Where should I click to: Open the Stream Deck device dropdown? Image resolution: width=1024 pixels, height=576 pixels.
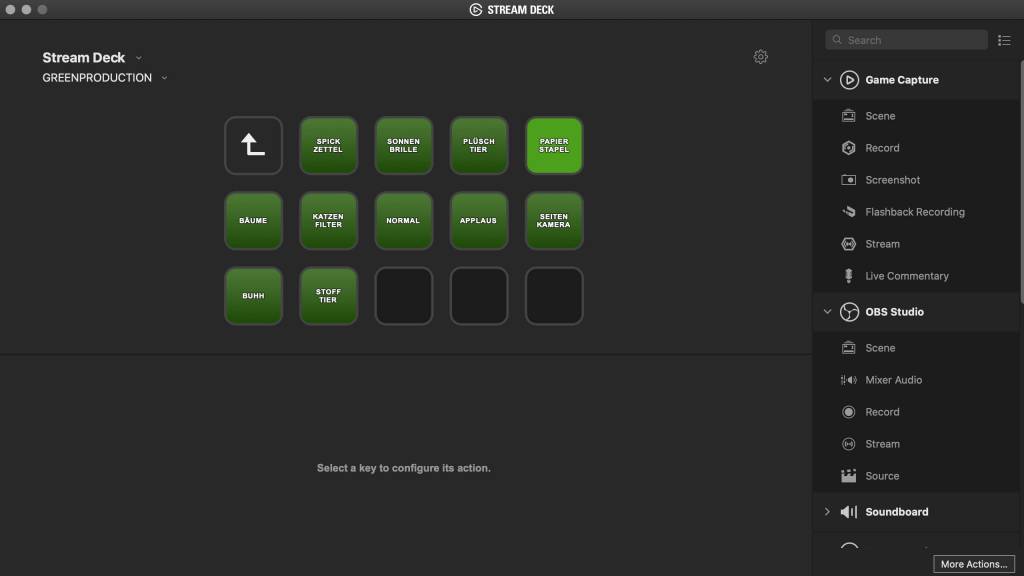tap(139, 58)
